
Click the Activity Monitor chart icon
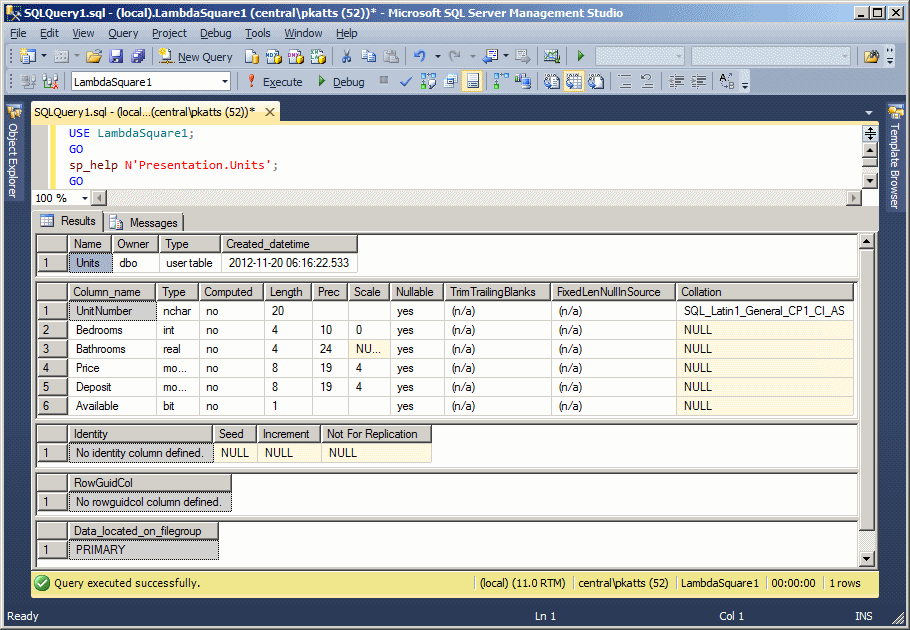(551, 56)
